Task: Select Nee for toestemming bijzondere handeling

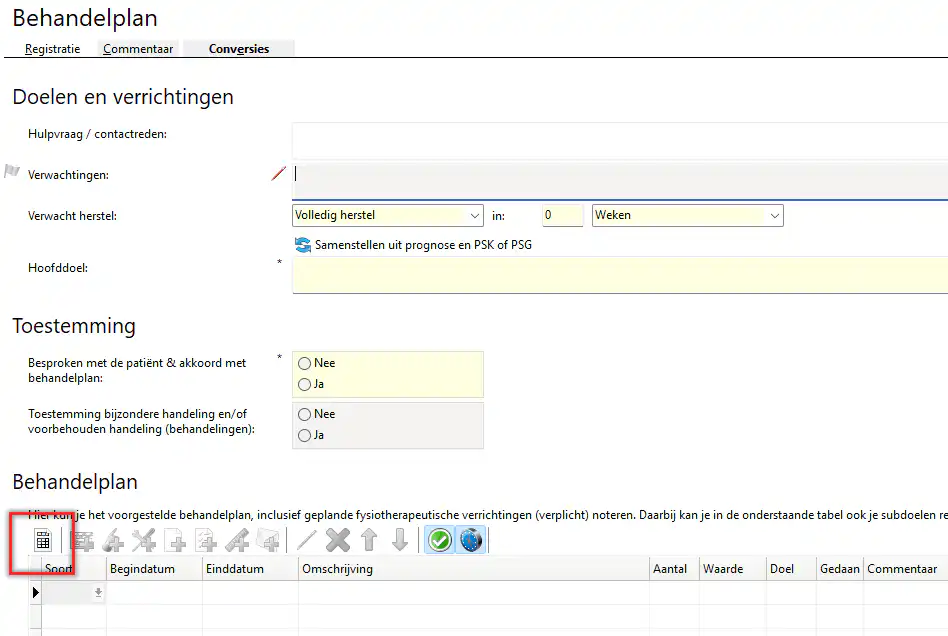Action: (305, 414)
